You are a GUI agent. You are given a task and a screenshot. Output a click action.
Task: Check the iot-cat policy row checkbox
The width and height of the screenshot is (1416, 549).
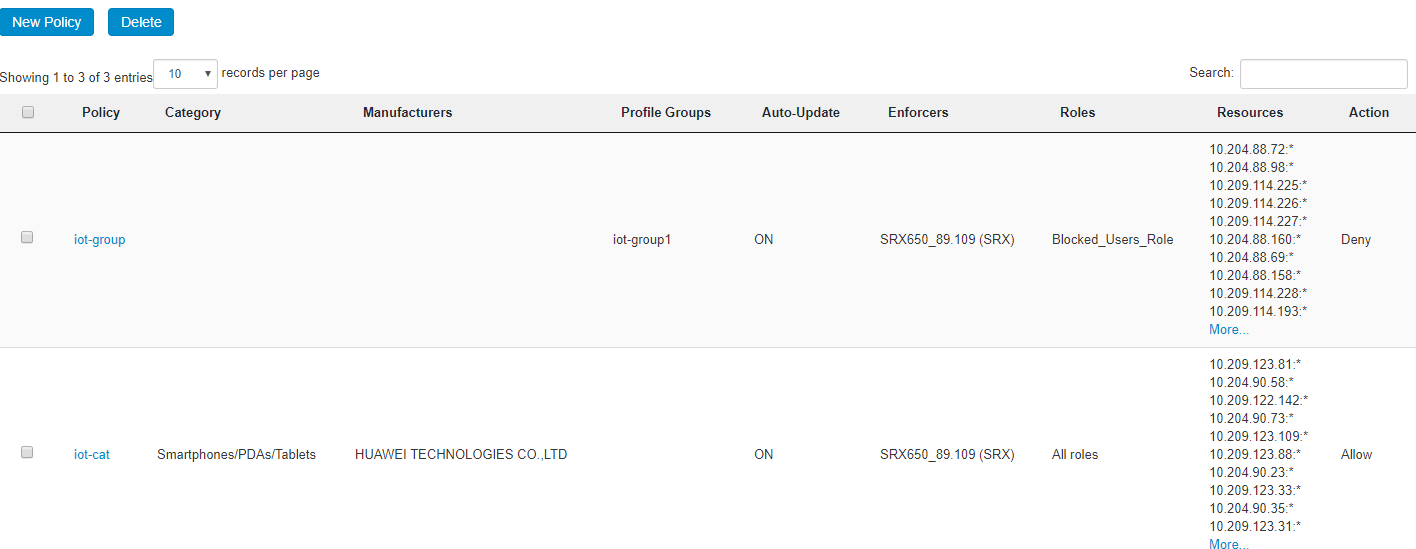pos(28,453)
